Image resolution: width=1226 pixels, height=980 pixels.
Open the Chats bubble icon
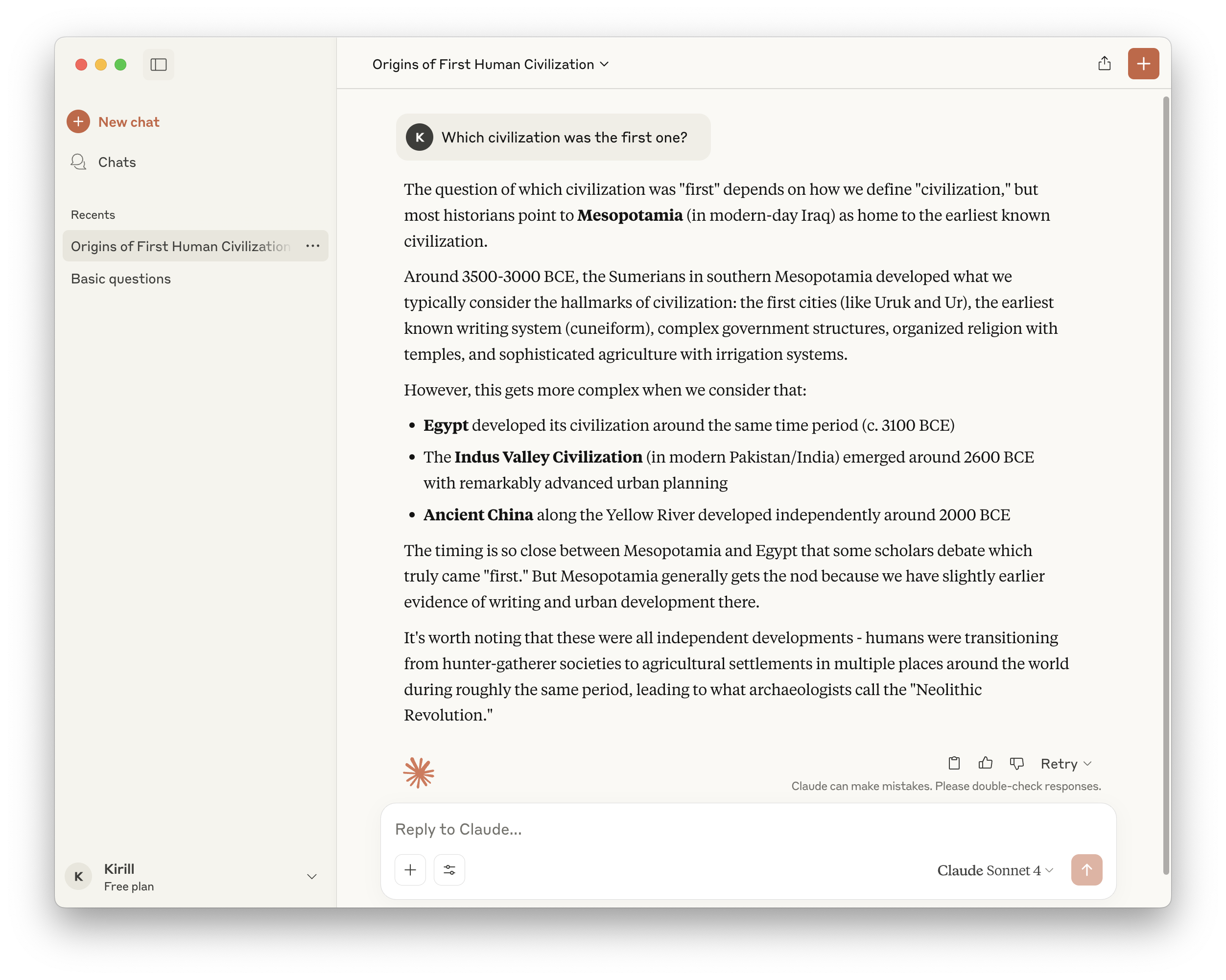pyautogui.click(x=78, y=162)
